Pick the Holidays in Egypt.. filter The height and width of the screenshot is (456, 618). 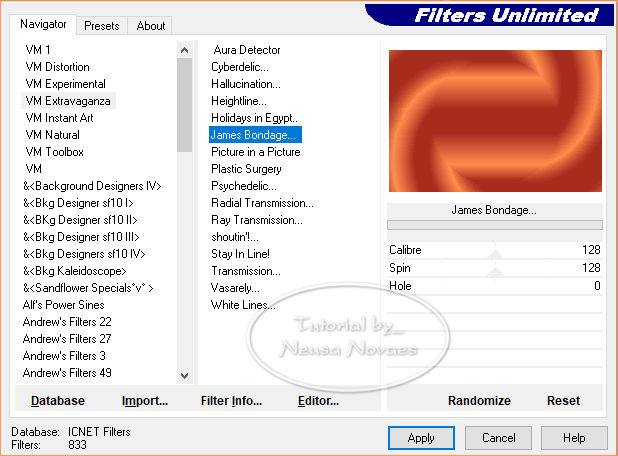[254, 118]
